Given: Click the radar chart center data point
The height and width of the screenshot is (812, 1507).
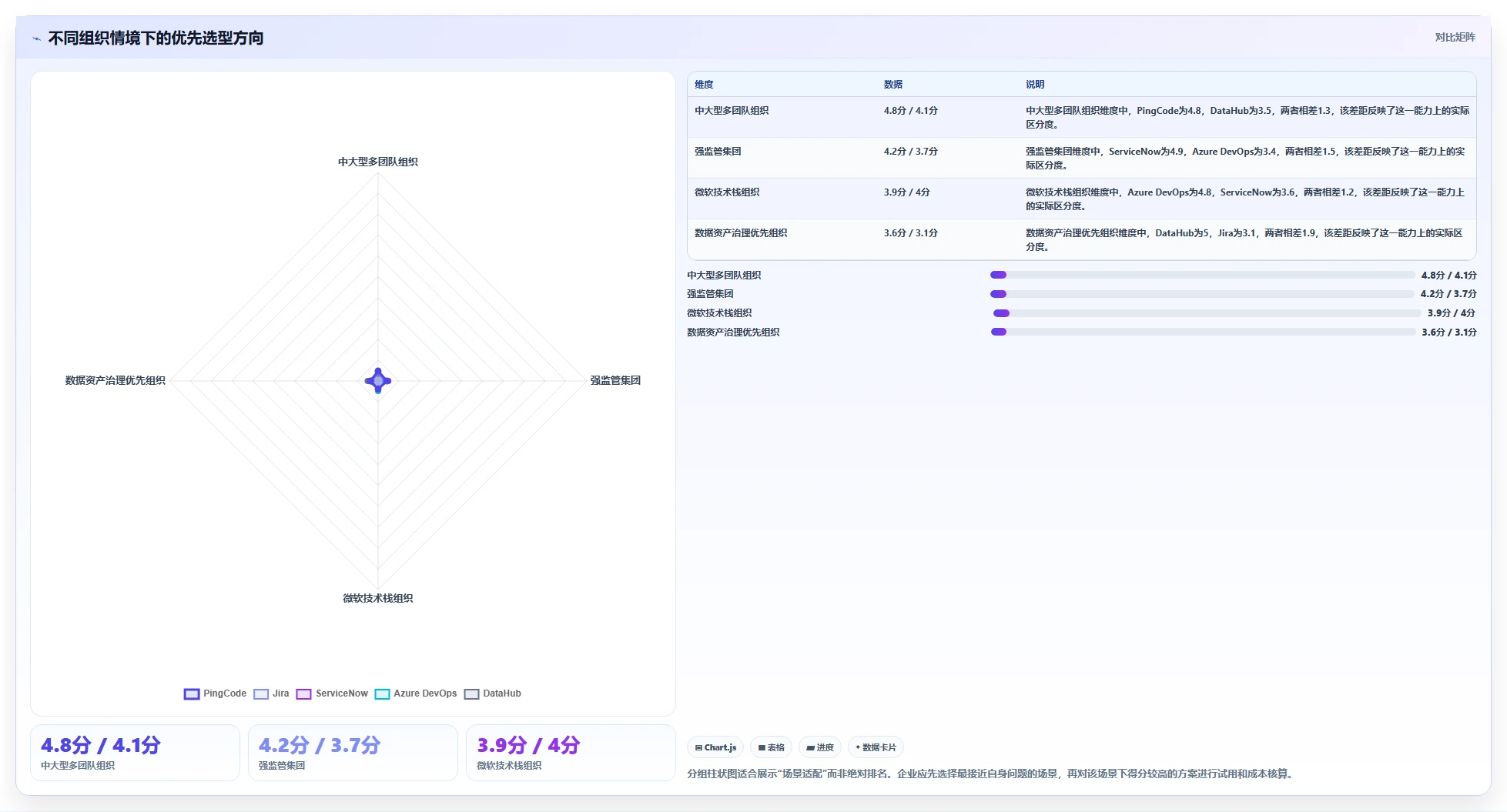Looking at the screenshot, I should pos(378,380).
